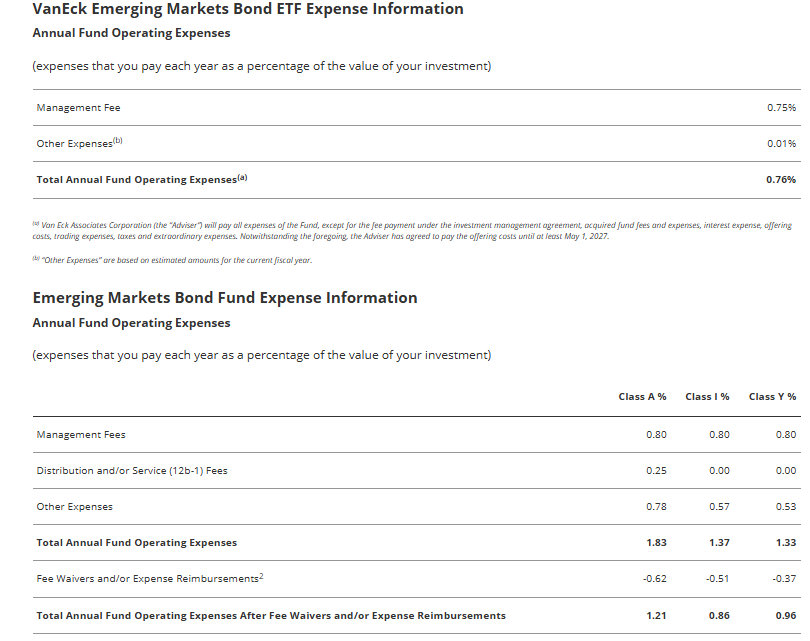
Task: Click the 'Class I %' column header
Action: click(707, 397)
